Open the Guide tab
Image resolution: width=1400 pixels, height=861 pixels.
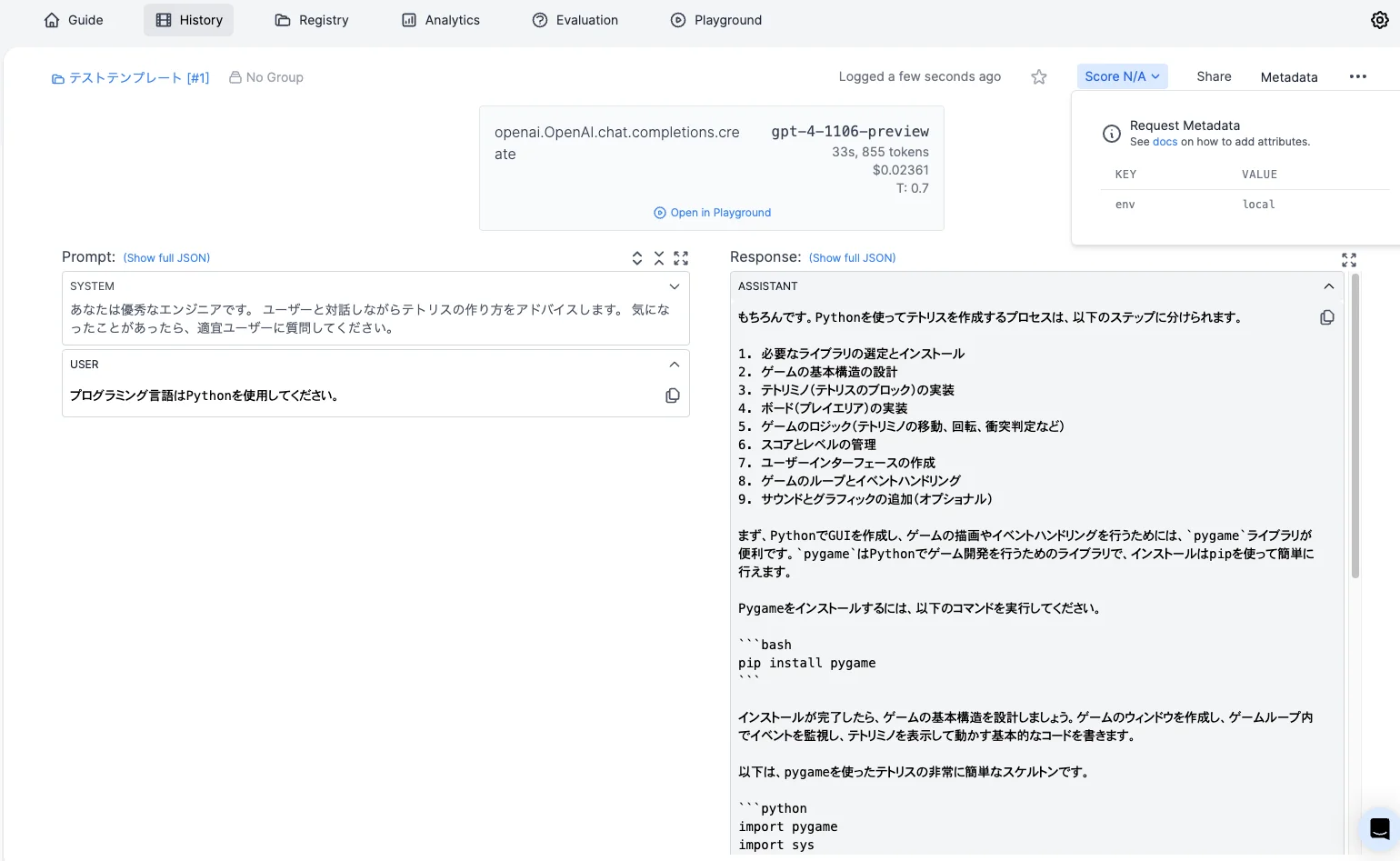[74, 20]
